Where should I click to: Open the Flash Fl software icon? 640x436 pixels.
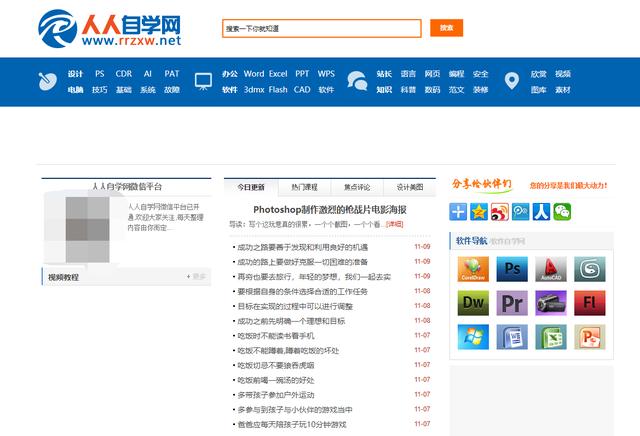pos(590,303)
